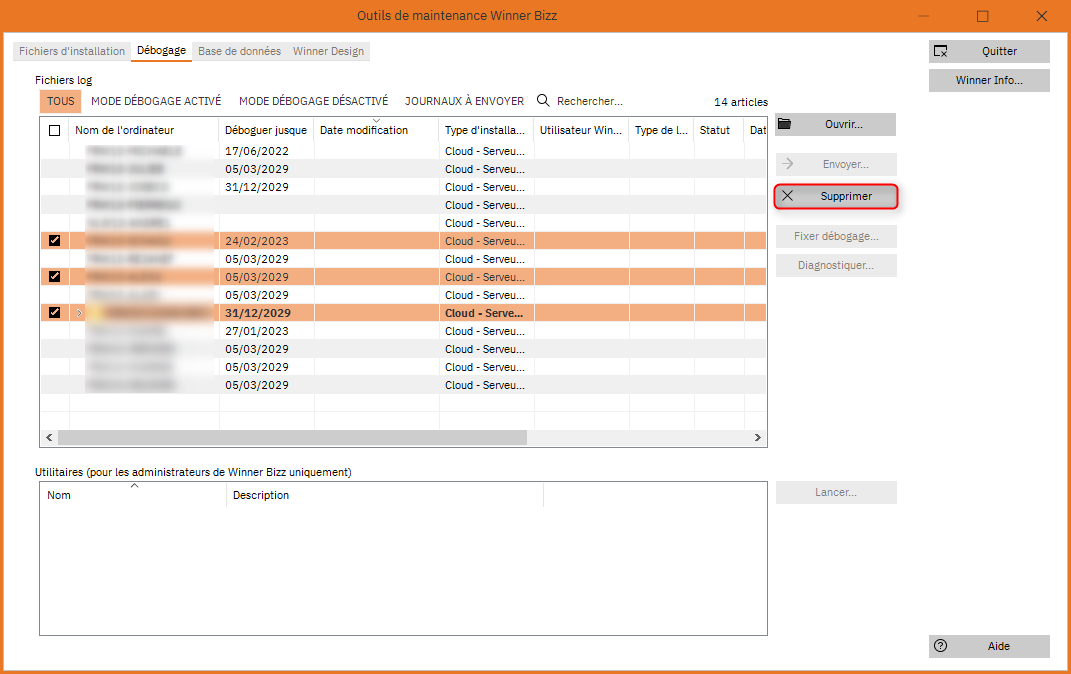Filter by MODE DÉBOGAGE ACTIVÉ

[156, 101]
